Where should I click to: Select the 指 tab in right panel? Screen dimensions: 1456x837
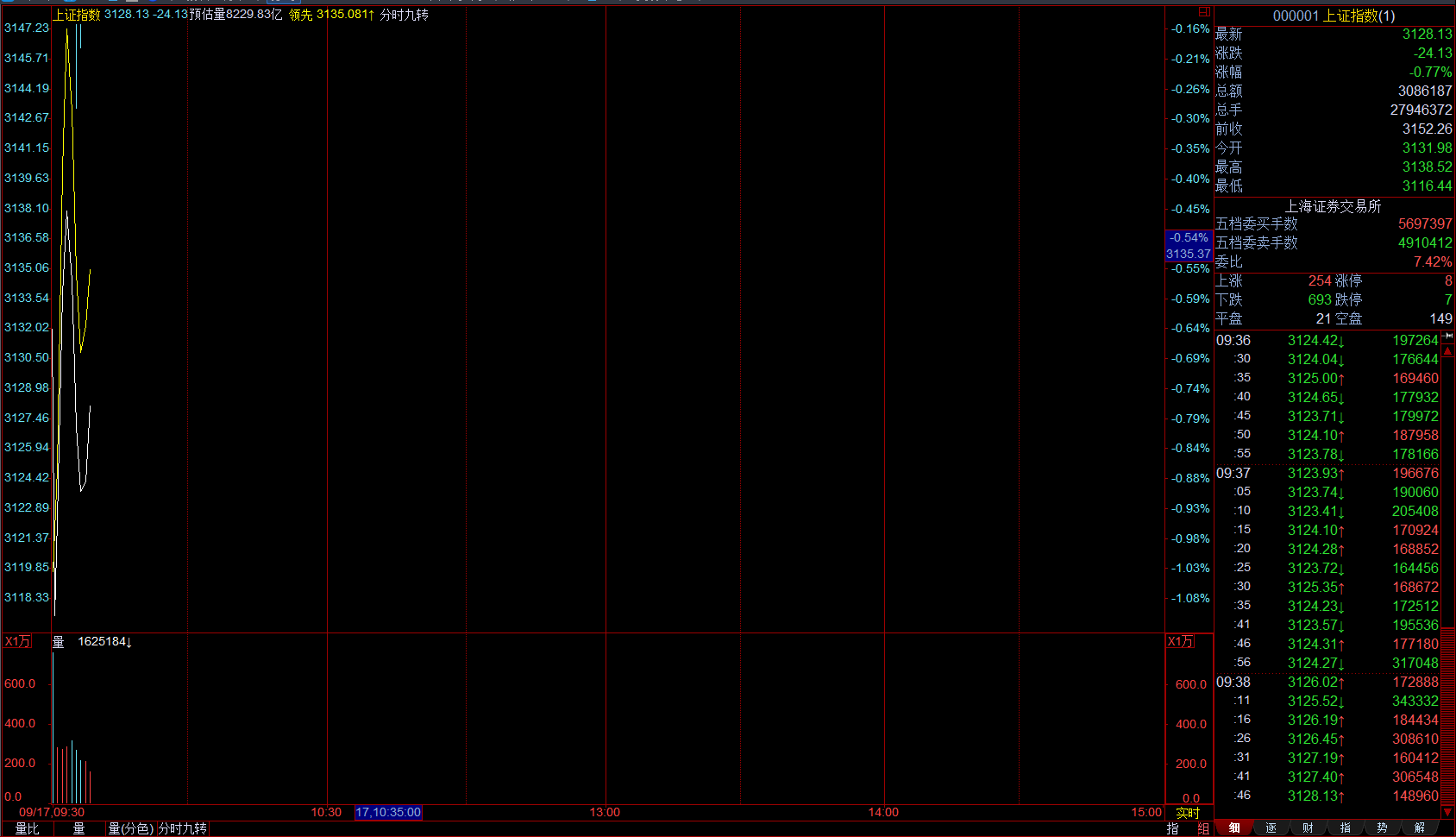click(1345, 828)
